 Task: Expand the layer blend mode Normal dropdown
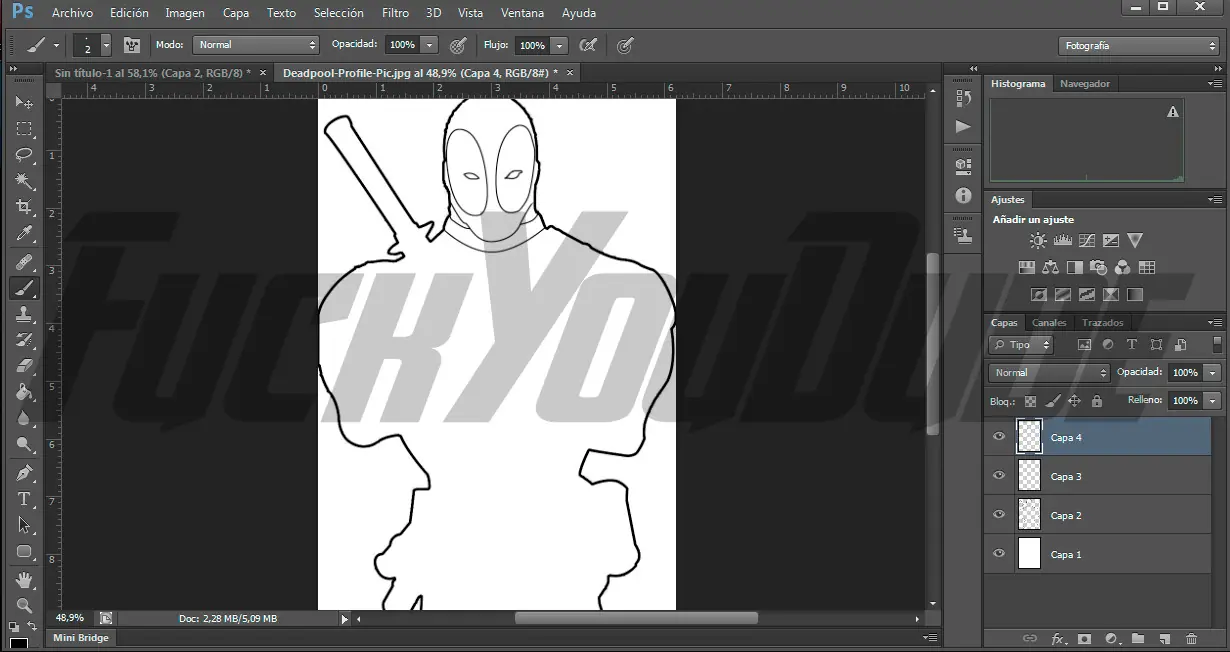point(1049,373)
